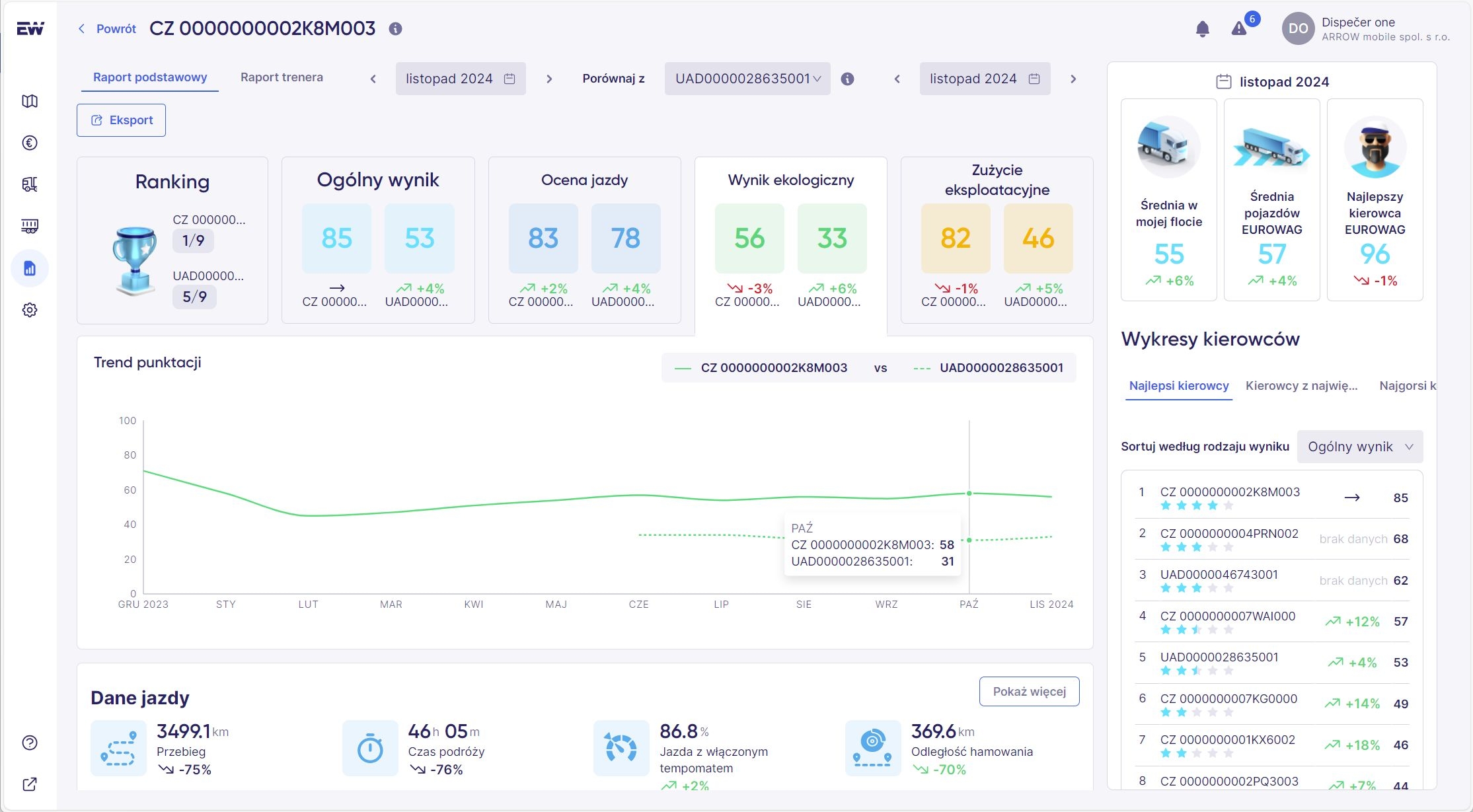
Task: Click Średnia w mojej flocie card
Action: pos(1168,200)
